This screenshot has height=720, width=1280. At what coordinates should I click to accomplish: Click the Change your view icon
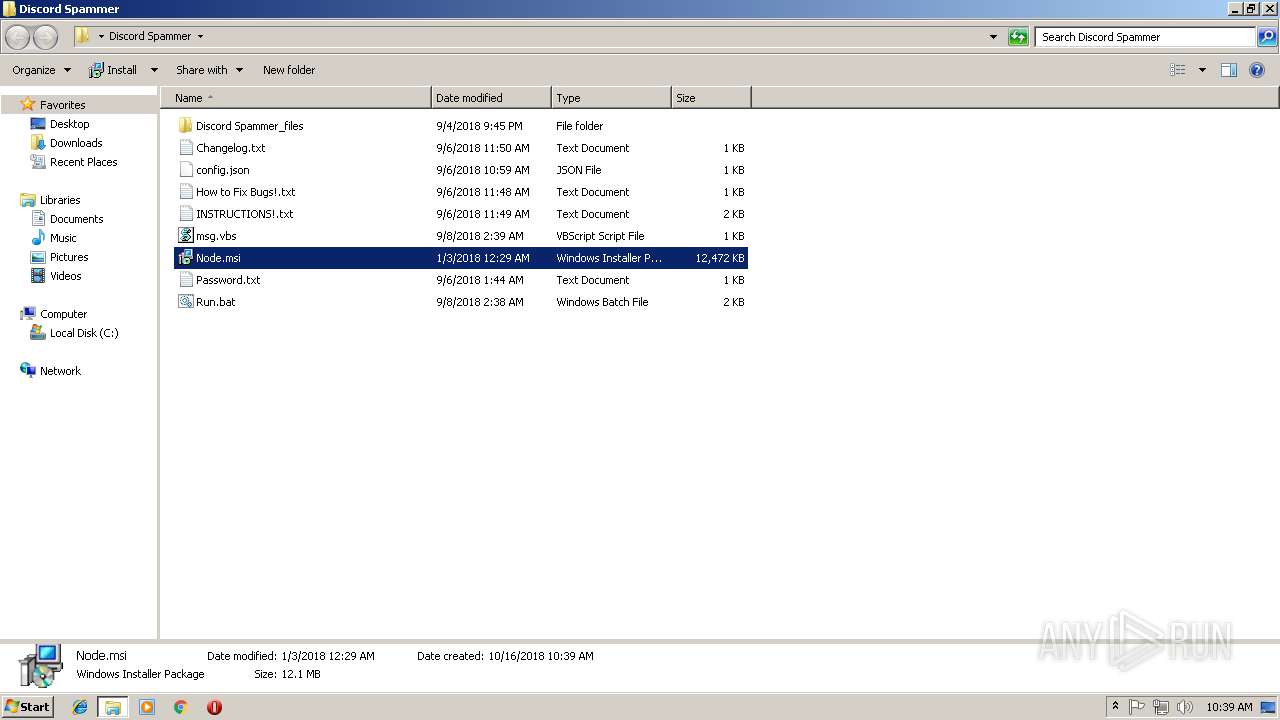pyautogui.click(x=1178, y=70)
